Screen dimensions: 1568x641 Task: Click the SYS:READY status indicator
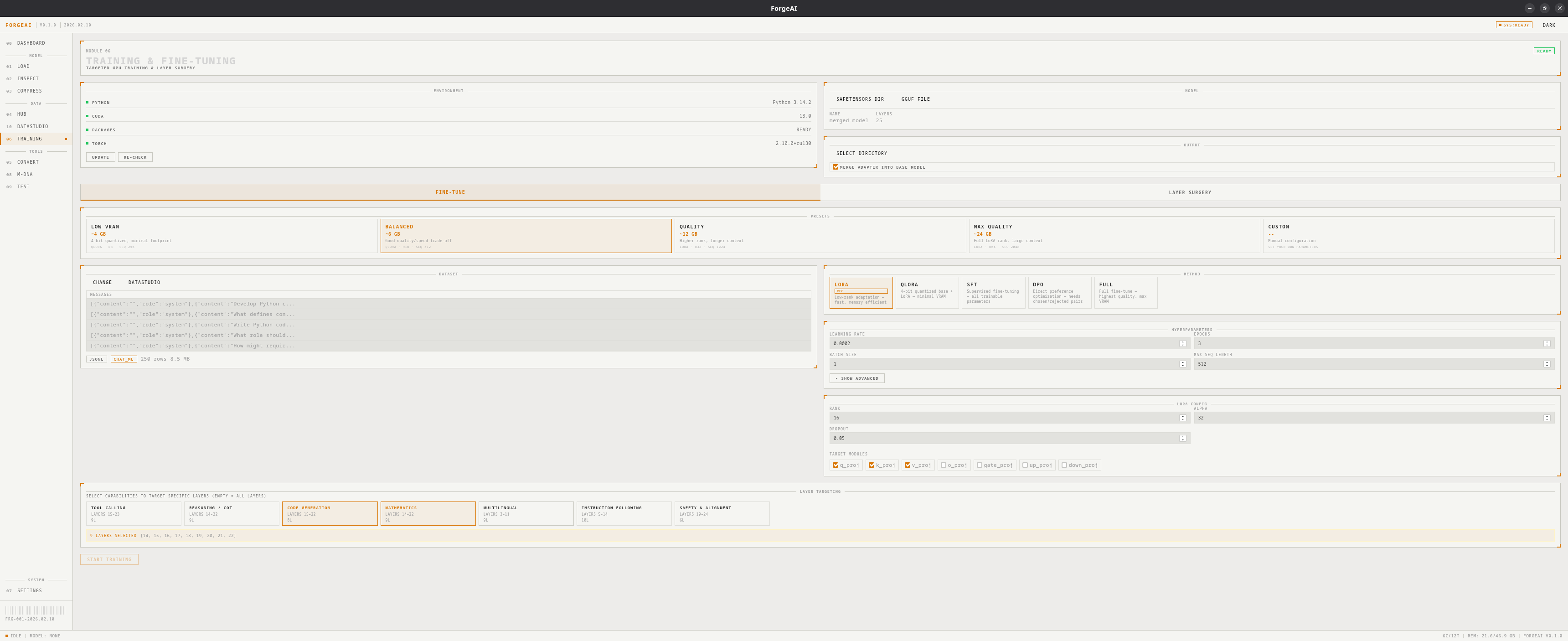[1513, 25]
